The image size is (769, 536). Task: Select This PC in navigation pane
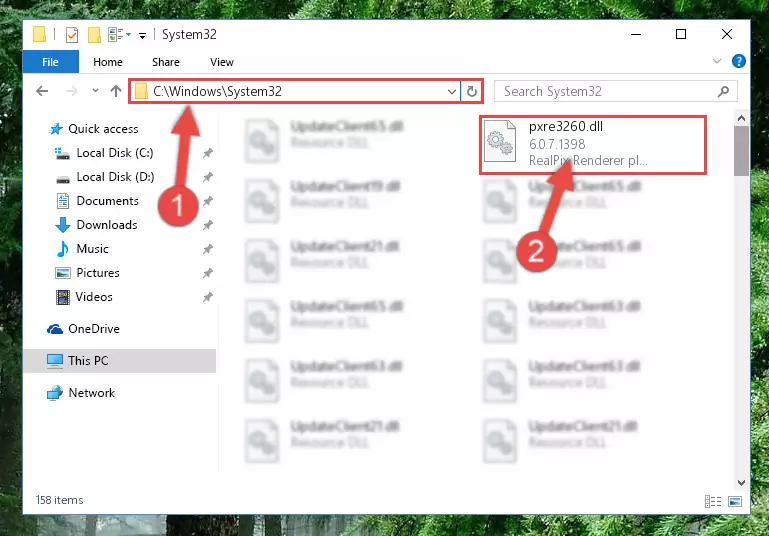click(119, 361)
